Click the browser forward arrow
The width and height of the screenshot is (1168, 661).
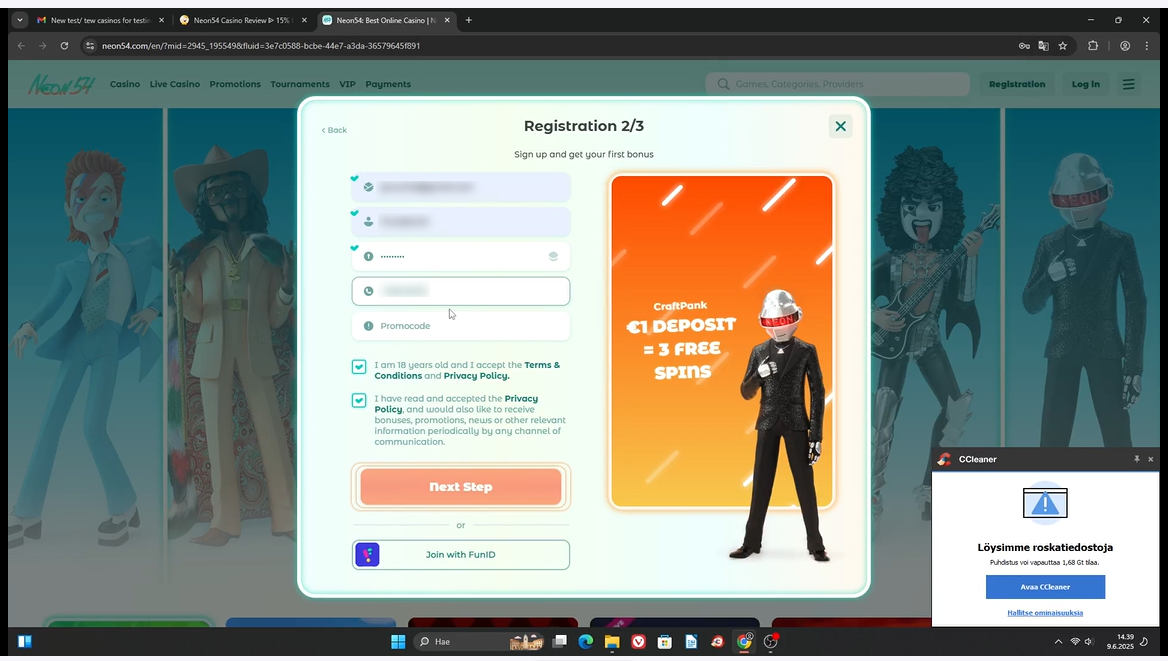pos(42,45)
